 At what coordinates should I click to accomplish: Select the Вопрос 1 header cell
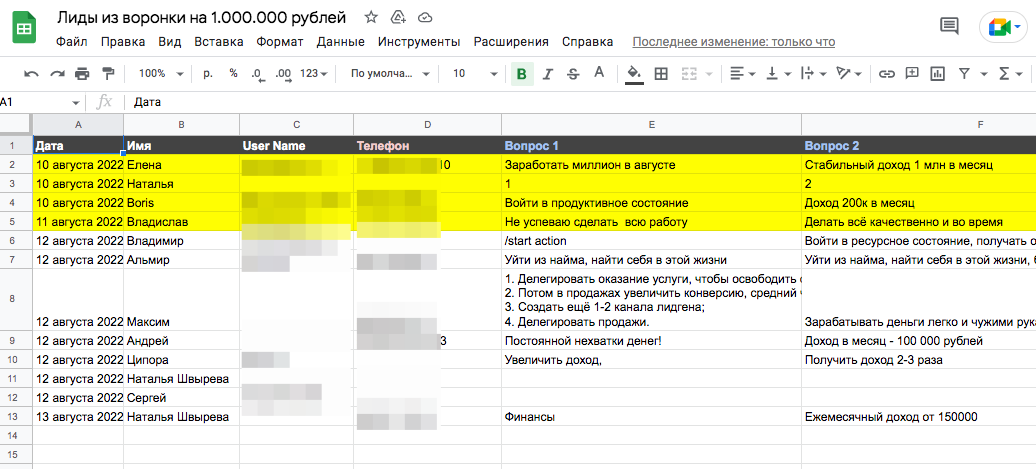click(651, 146)
